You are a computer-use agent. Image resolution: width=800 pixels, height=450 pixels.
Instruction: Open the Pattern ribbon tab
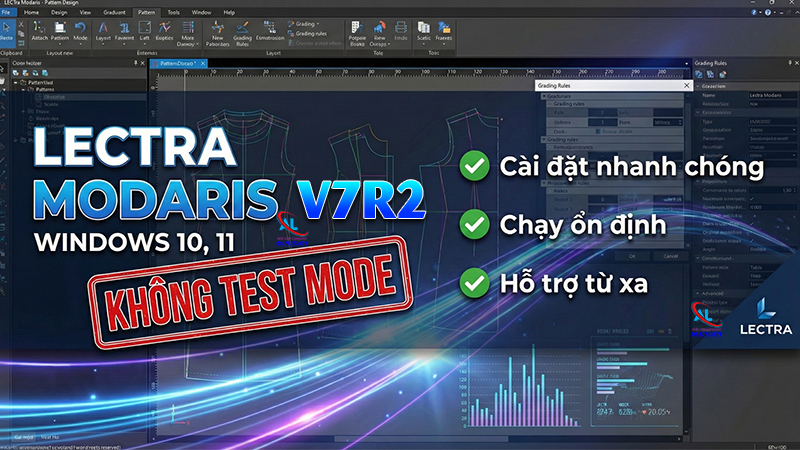point(148,12)
